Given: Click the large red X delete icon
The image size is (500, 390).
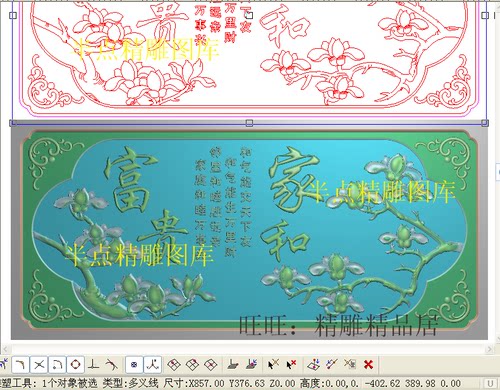Looking at the screenshot, I should [x=368, y=364].
